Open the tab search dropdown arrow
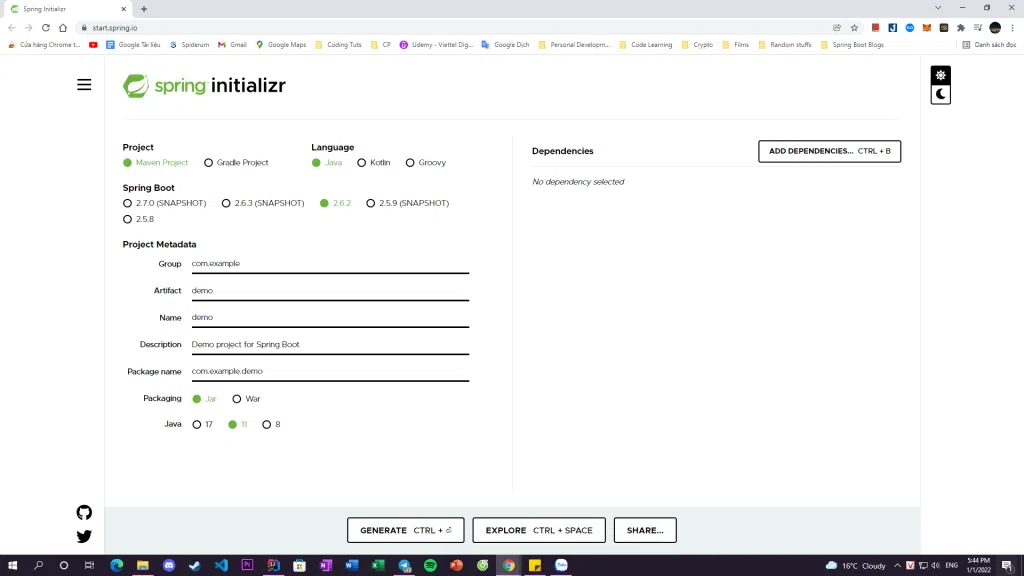Viewport: 1024px width, 576px height. (x=938, y=8)
